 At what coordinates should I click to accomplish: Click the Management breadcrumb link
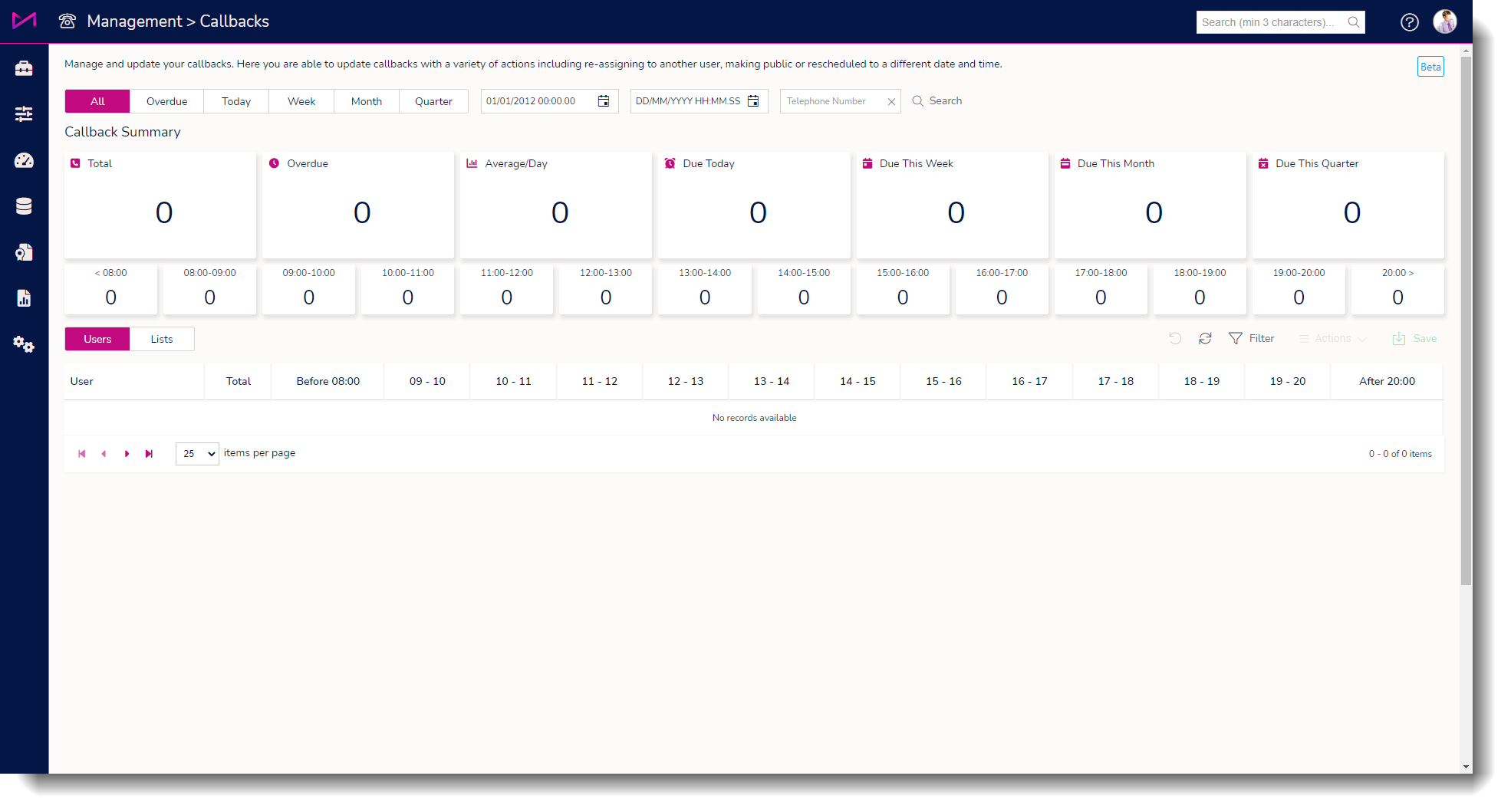(134, 21)
